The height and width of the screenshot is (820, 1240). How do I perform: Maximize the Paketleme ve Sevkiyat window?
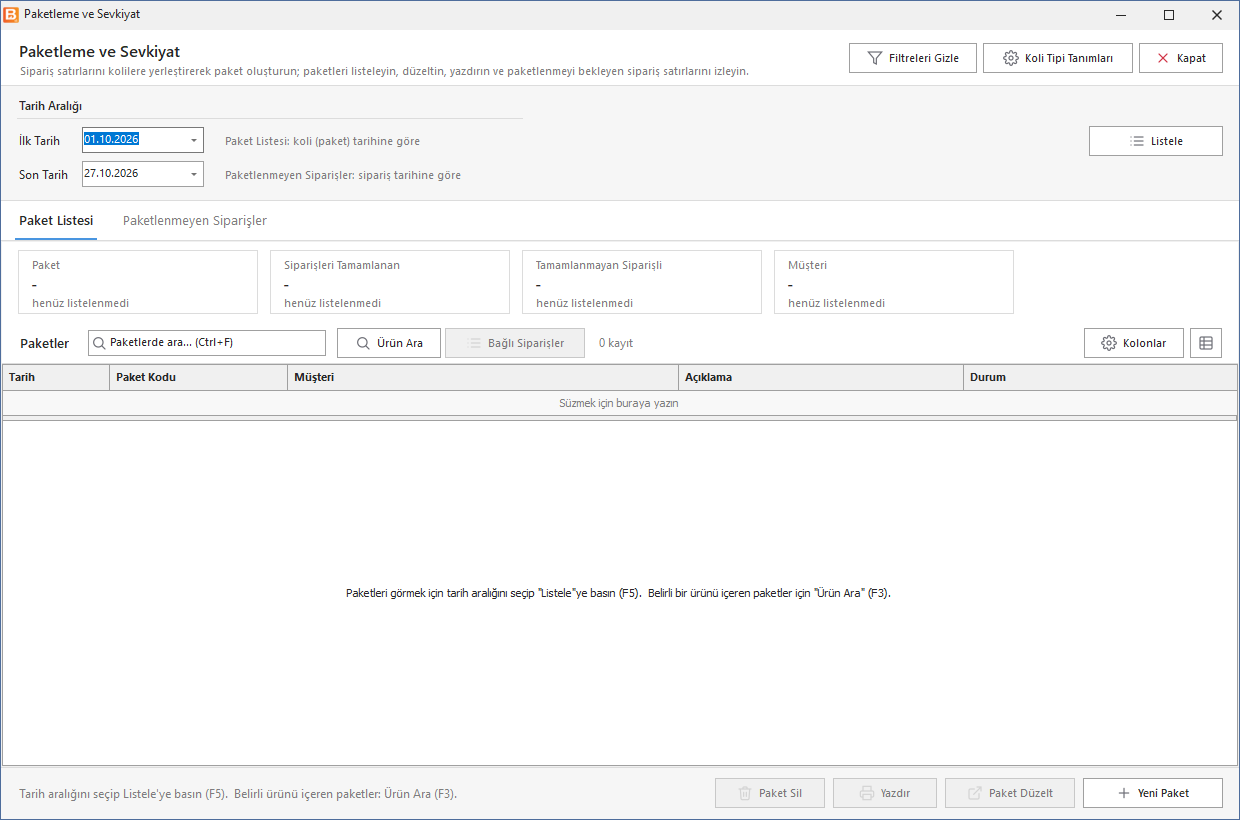point(1169,15)
